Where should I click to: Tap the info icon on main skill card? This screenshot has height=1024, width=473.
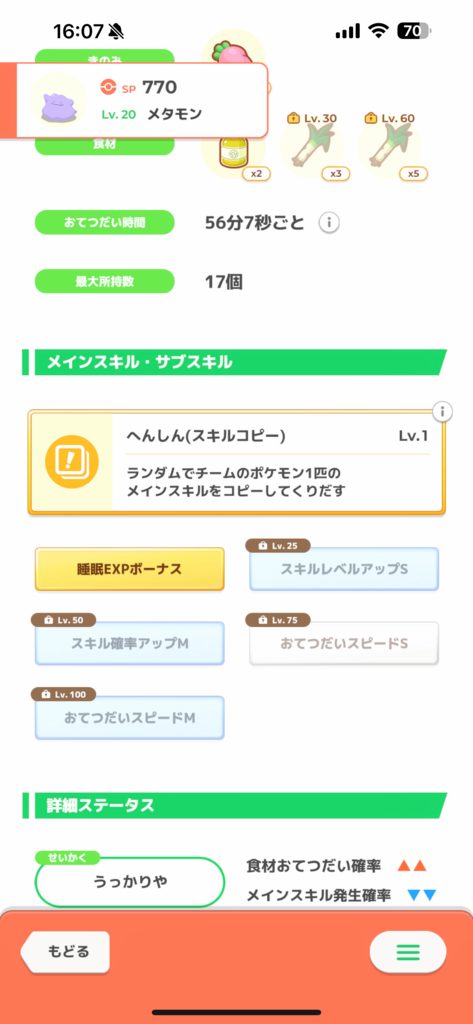pos(442,411)
